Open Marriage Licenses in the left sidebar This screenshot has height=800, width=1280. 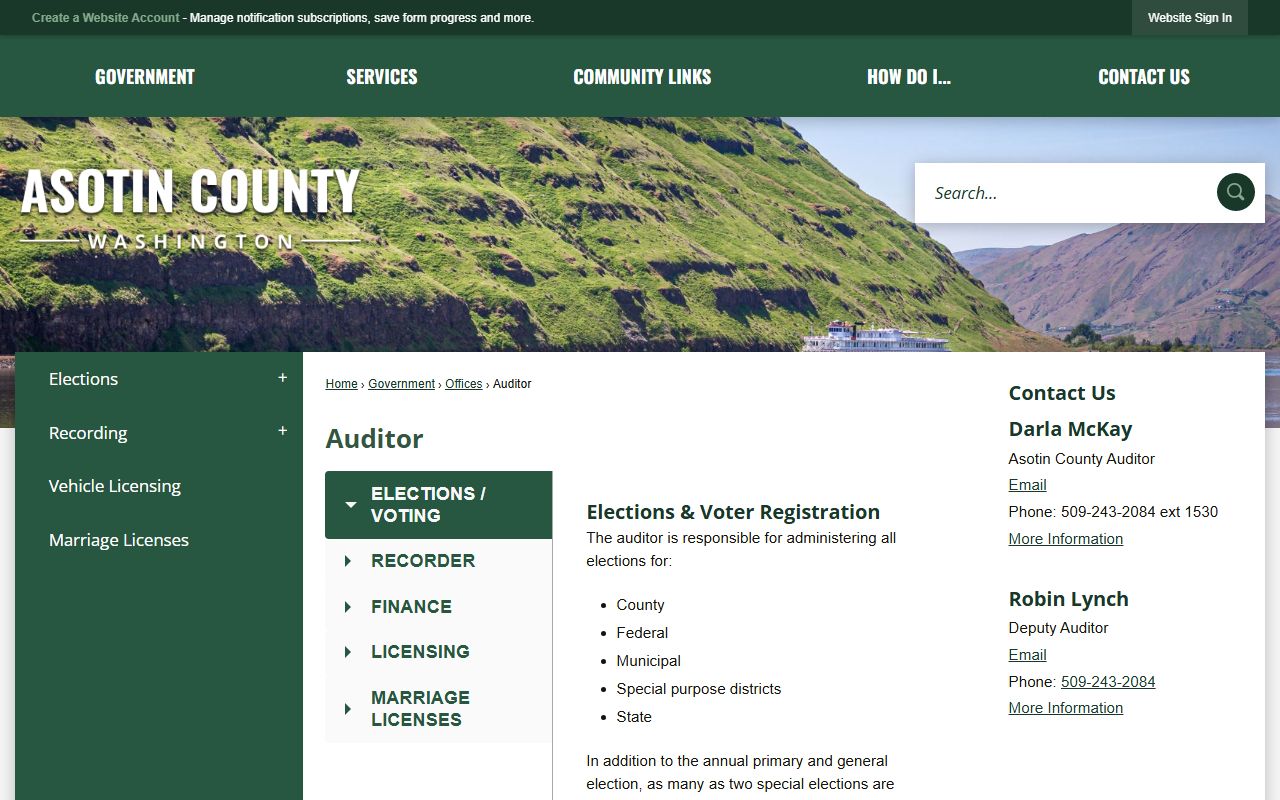[x=119, y=540]
